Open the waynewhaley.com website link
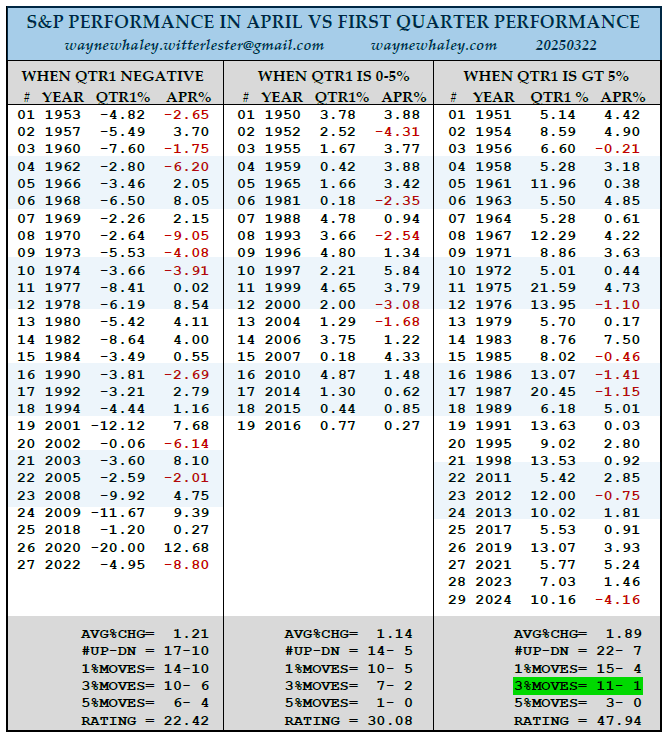Screen dimensions: 668x739 tap(434, 46)
